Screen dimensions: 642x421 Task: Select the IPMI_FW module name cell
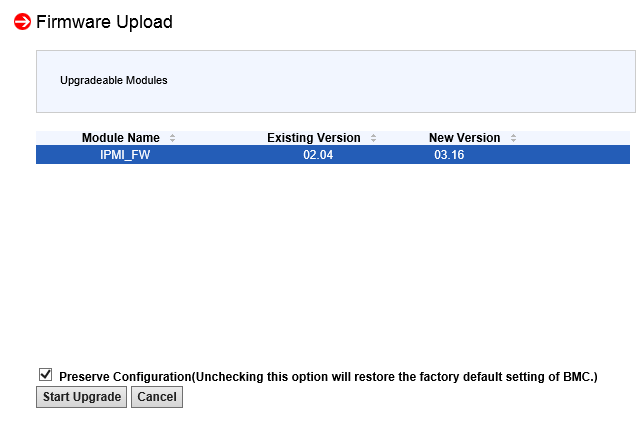point(125,155)
